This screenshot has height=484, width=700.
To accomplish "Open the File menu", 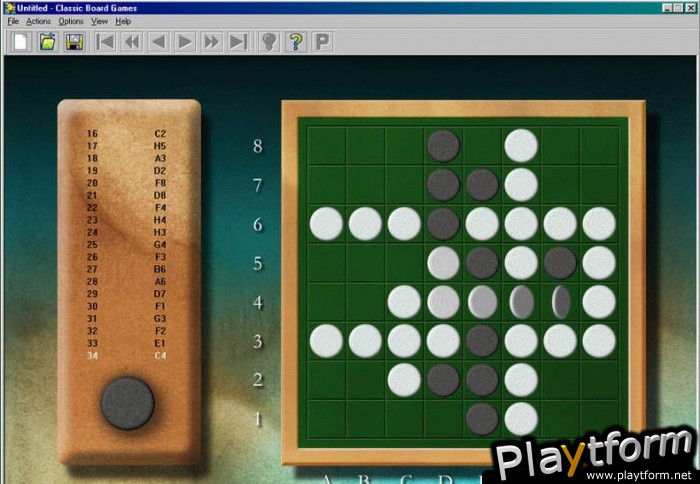I will (x=13, y=21).
